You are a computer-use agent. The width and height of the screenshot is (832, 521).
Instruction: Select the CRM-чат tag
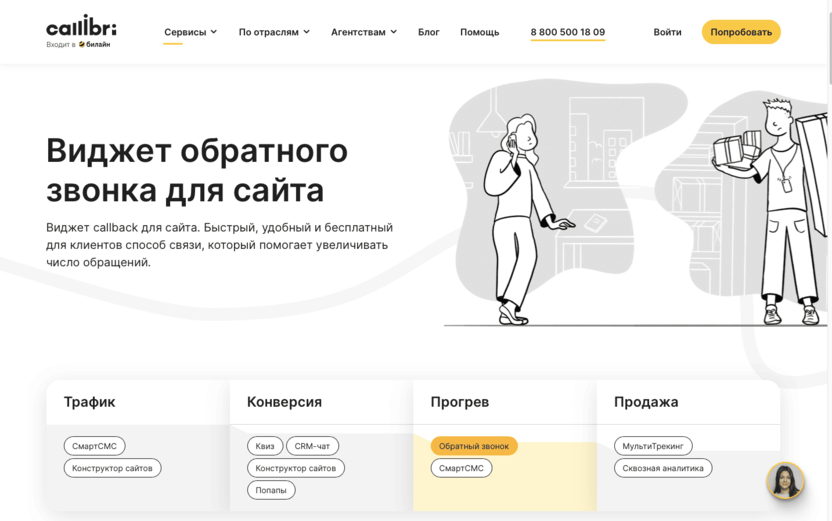pos(312,446)
